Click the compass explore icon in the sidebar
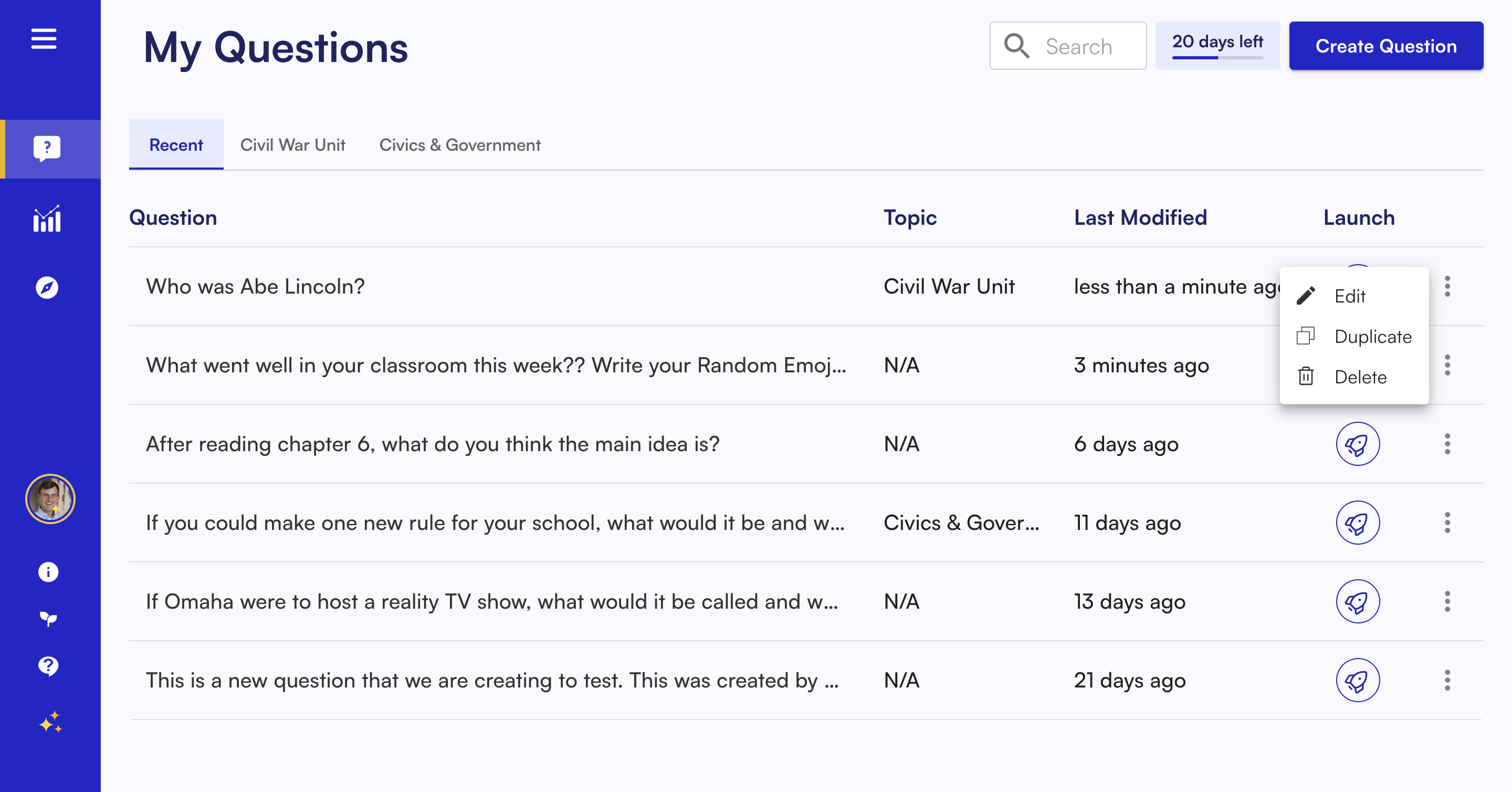This screenshot has width=1512, height=792. click(x=47, y=288)
